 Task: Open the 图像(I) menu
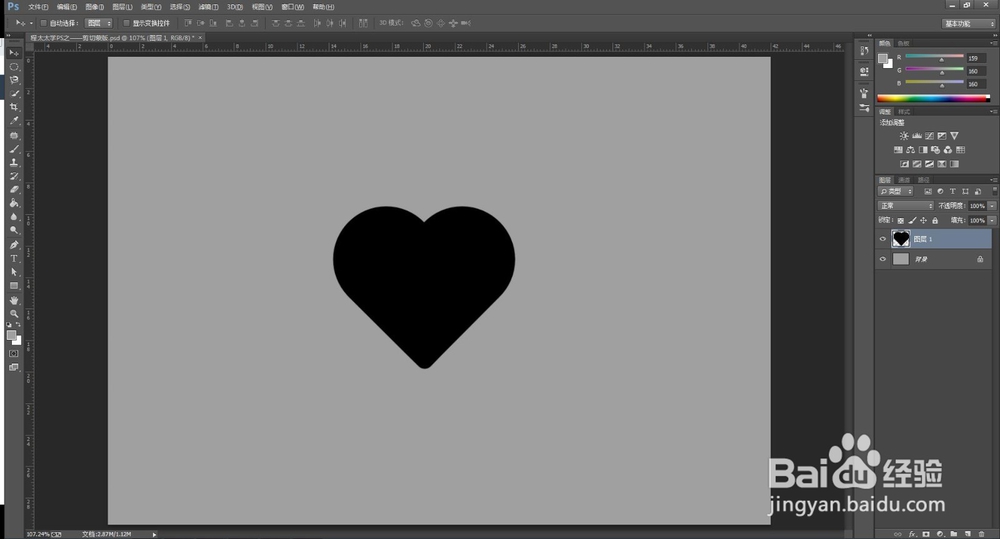[x=94, y=7]
